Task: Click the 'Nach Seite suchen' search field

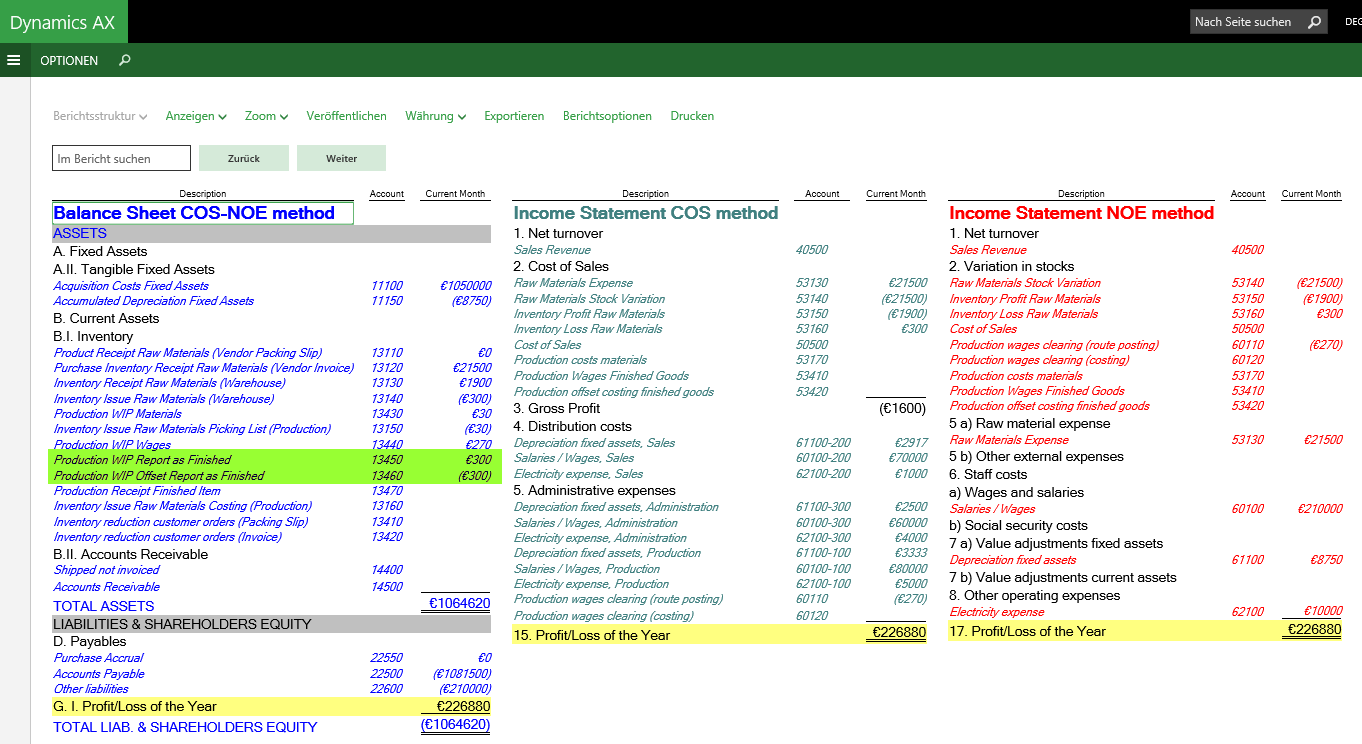Action: click(x=1245, y=22)
